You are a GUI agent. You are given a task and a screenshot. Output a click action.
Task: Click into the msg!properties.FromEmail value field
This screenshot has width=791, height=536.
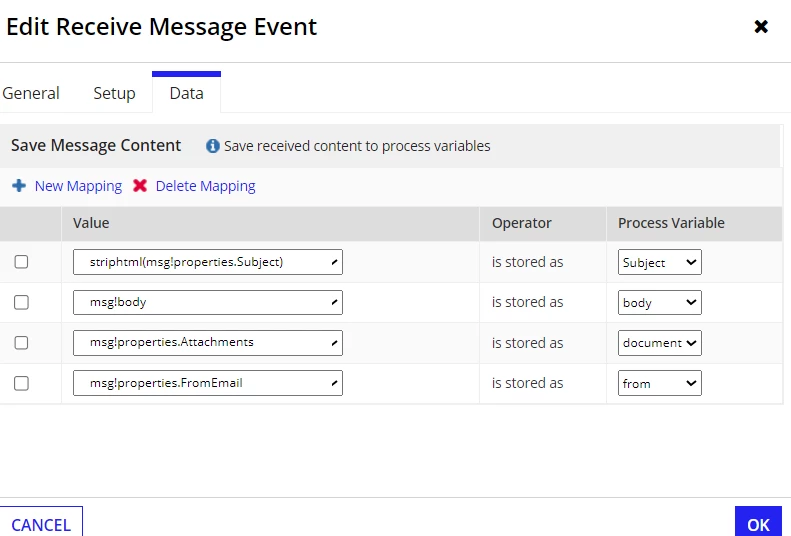pos(208,383)
